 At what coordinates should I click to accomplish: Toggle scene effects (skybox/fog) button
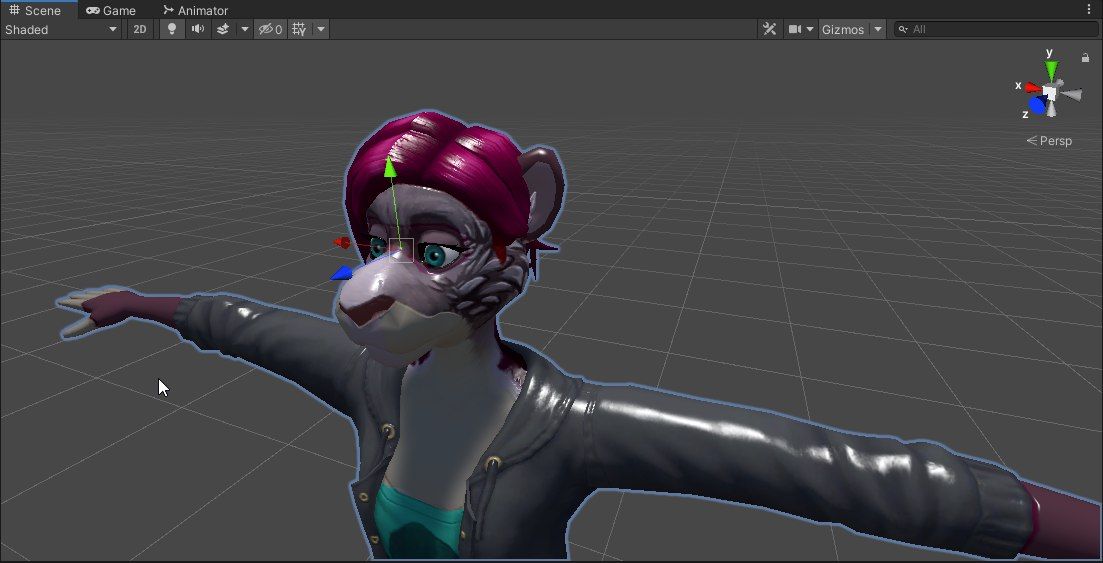[223, 30]
